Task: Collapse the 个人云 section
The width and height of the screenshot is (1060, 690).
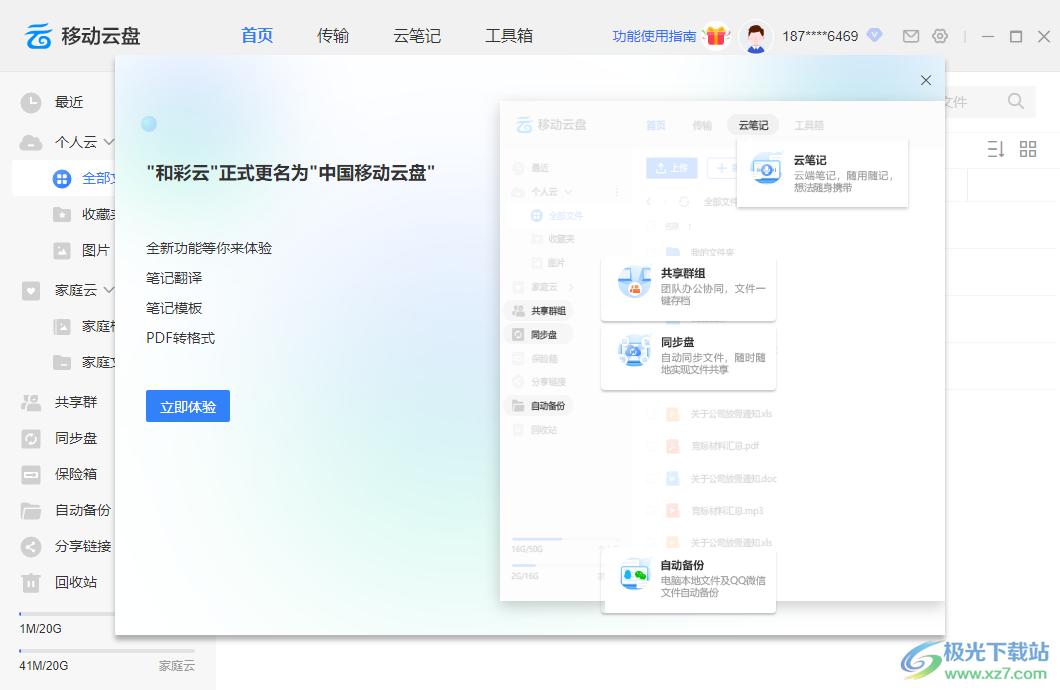Action: click(x=109, y=142)
